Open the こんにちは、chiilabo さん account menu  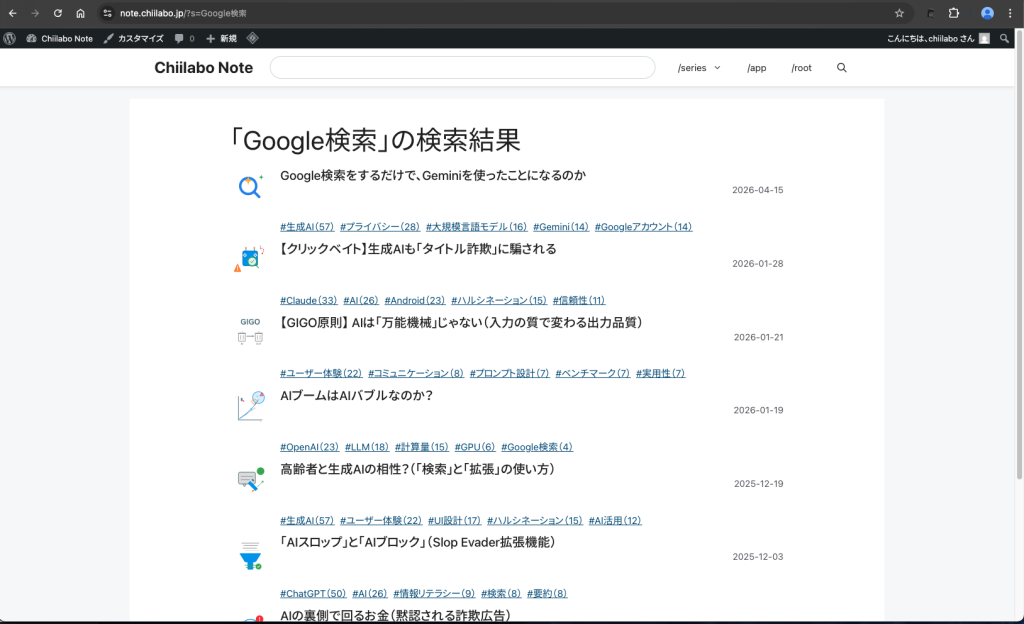(x=938, y=39)
